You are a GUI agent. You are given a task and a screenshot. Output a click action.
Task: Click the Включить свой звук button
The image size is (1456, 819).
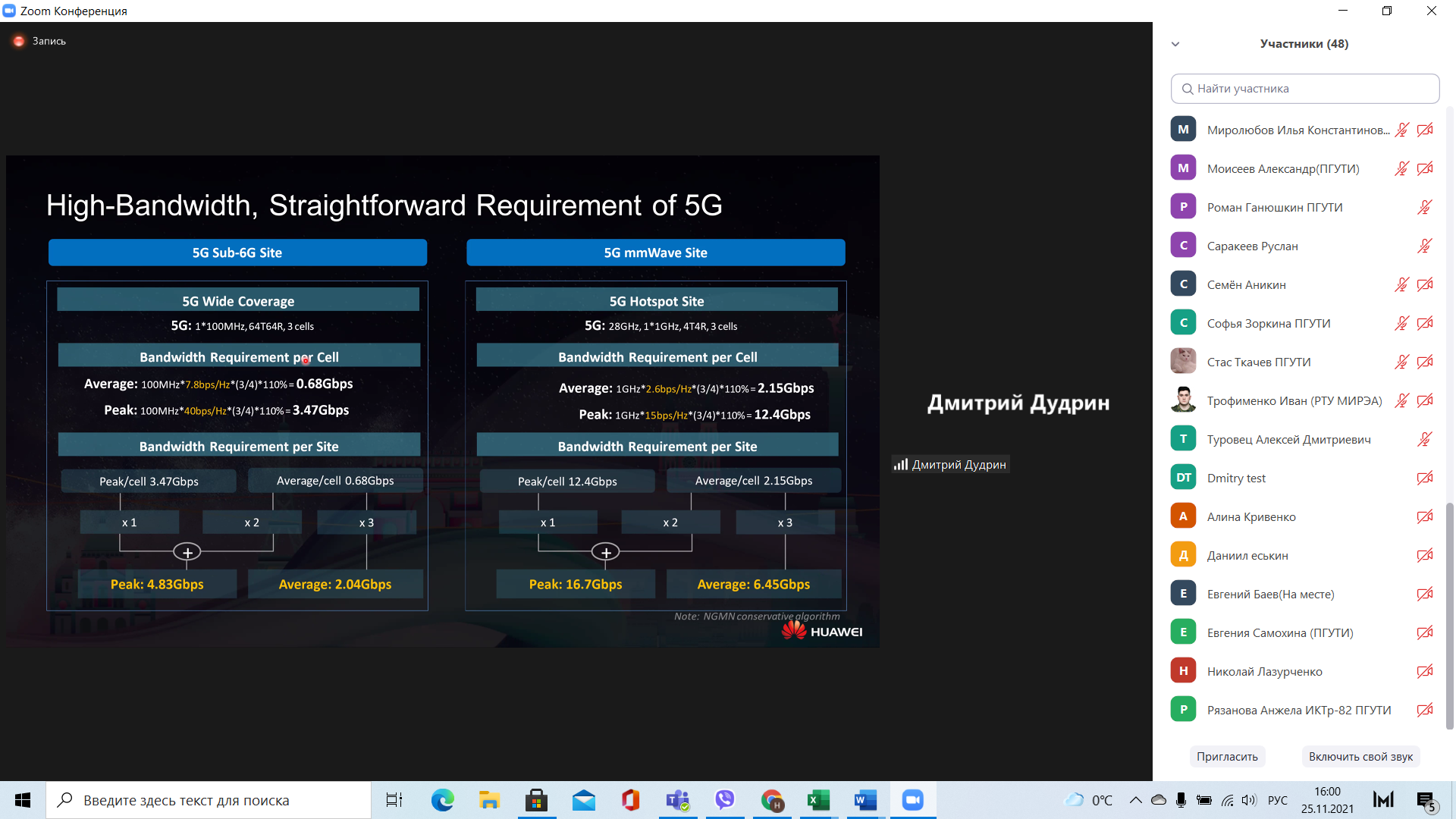(x=1360, y=756)
